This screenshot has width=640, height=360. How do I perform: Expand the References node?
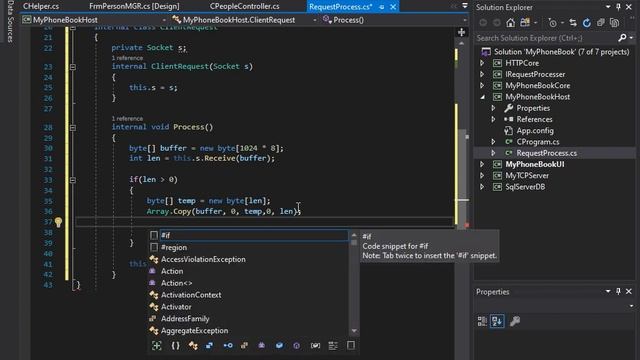493,120
